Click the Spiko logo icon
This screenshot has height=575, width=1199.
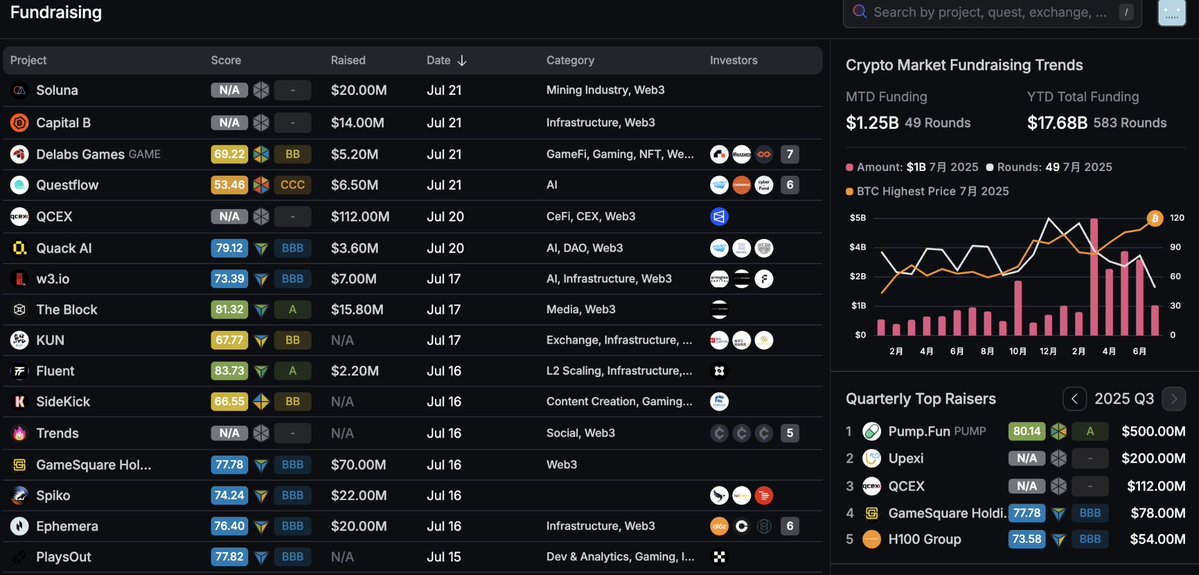[19, 495]
